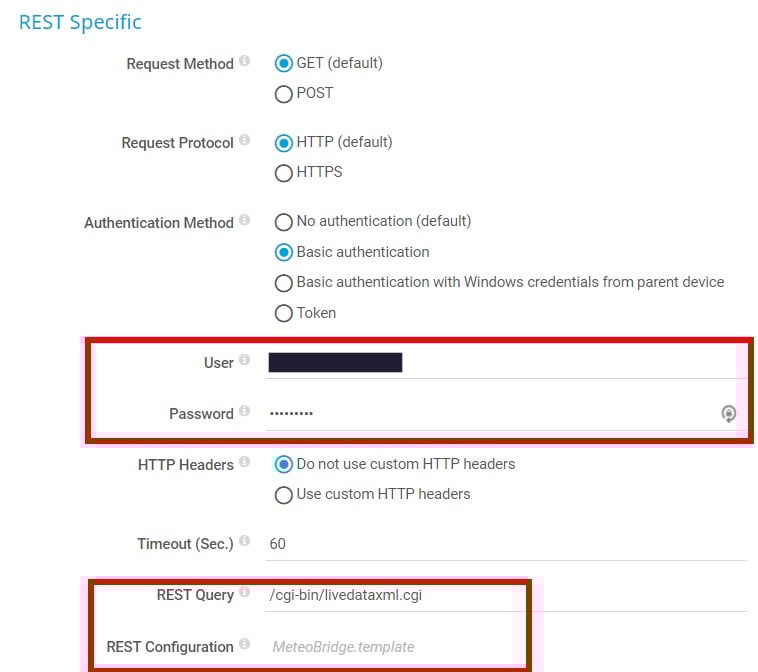Image resolution: width=758 pixels, height=672 pixels.
Task: Select Token authentication method
Action: click(x=283, y=313)
